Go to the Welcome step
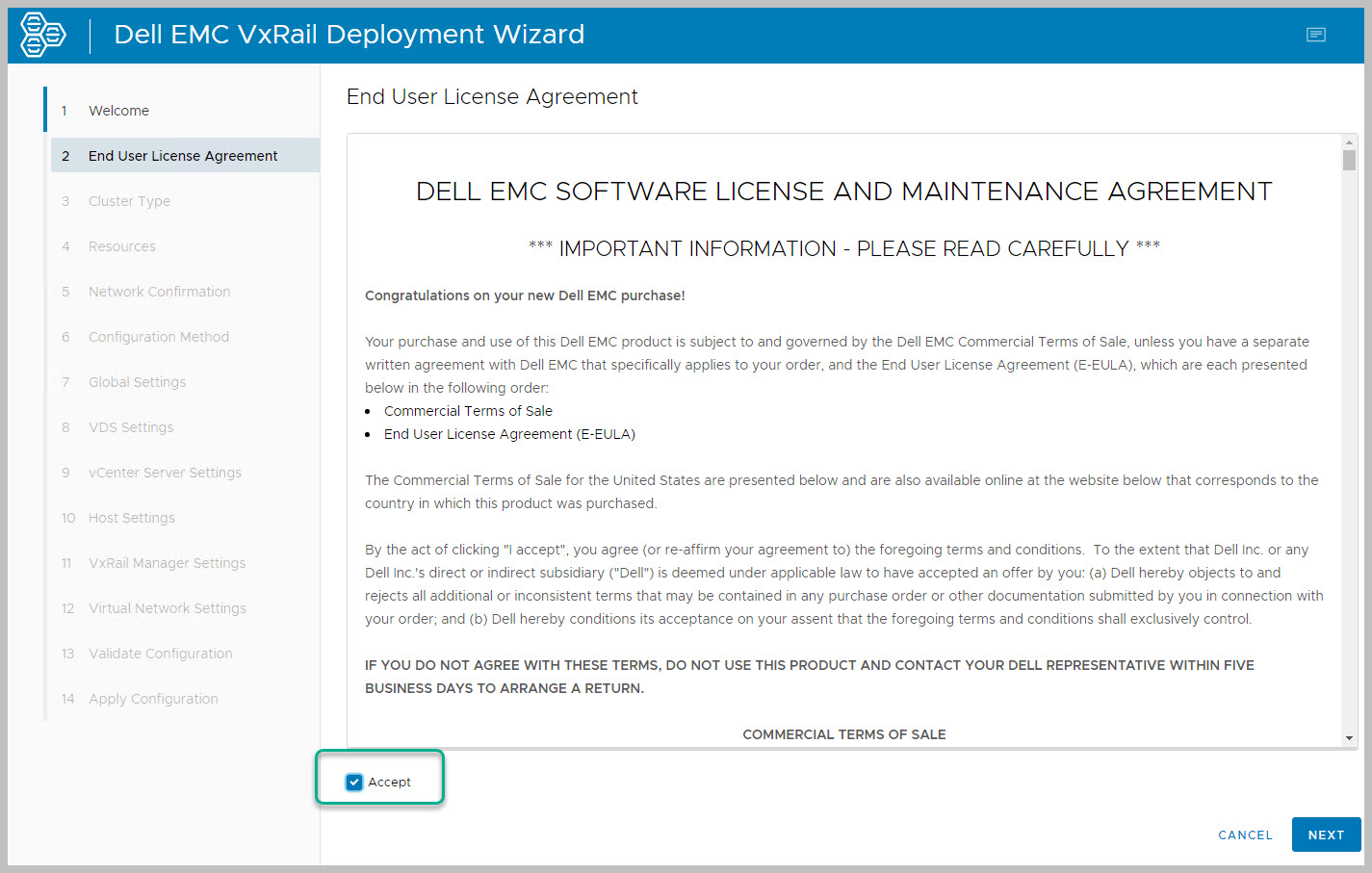This screenshot has width=1372, height=873. 118,111
